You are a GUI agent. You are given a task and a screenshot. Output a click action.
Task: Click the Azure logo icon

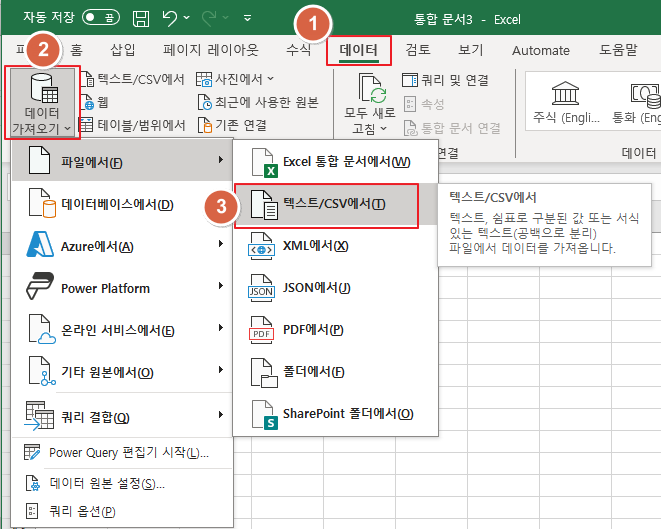[x=40, y=244]
